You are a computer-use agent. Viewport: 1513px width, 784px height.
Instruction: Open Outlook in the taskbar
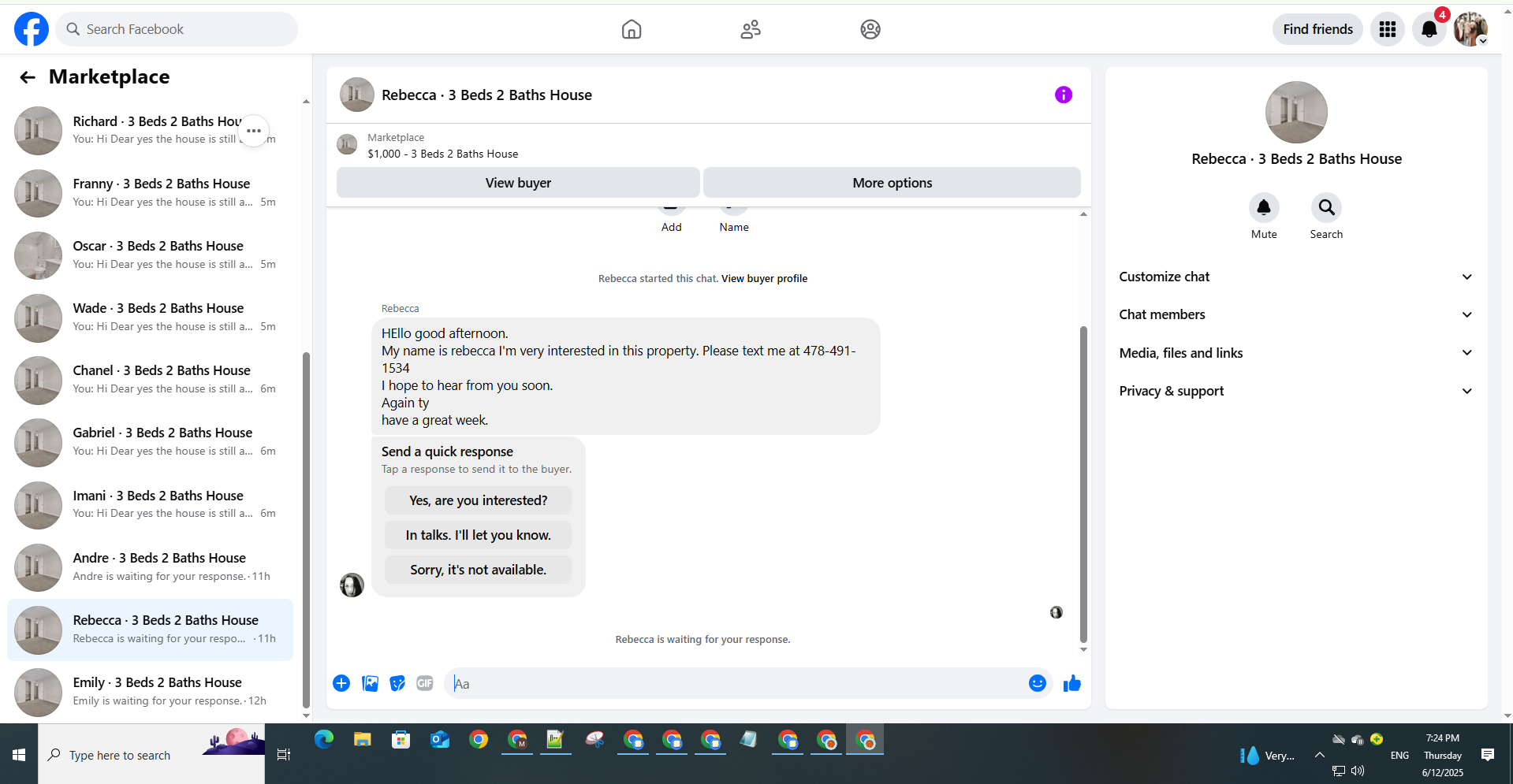[440, 739]
